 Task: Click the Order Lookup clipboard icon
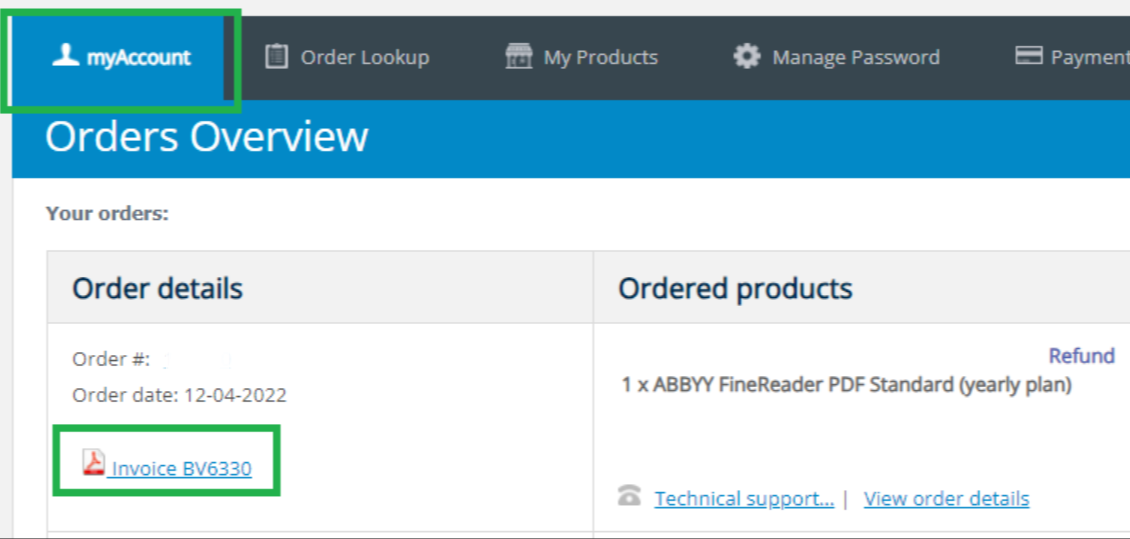276,56
